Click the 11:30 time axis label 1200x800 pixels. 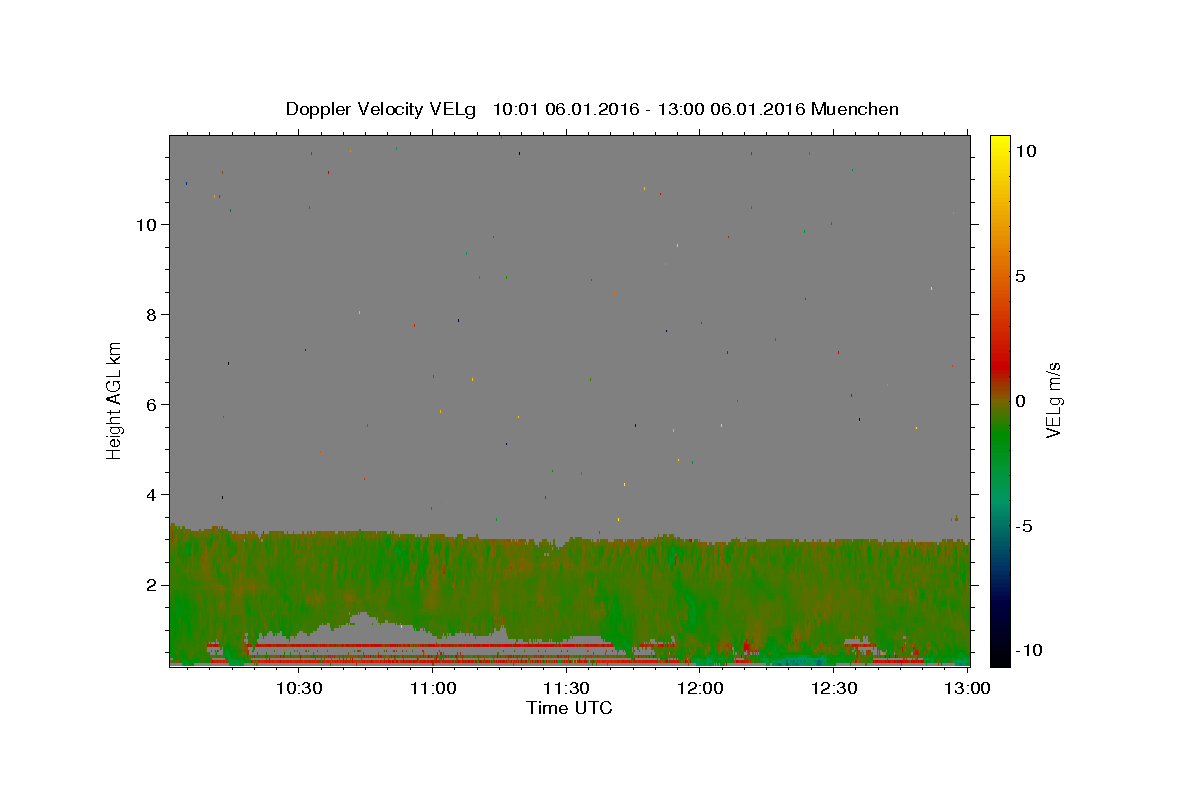566,688
